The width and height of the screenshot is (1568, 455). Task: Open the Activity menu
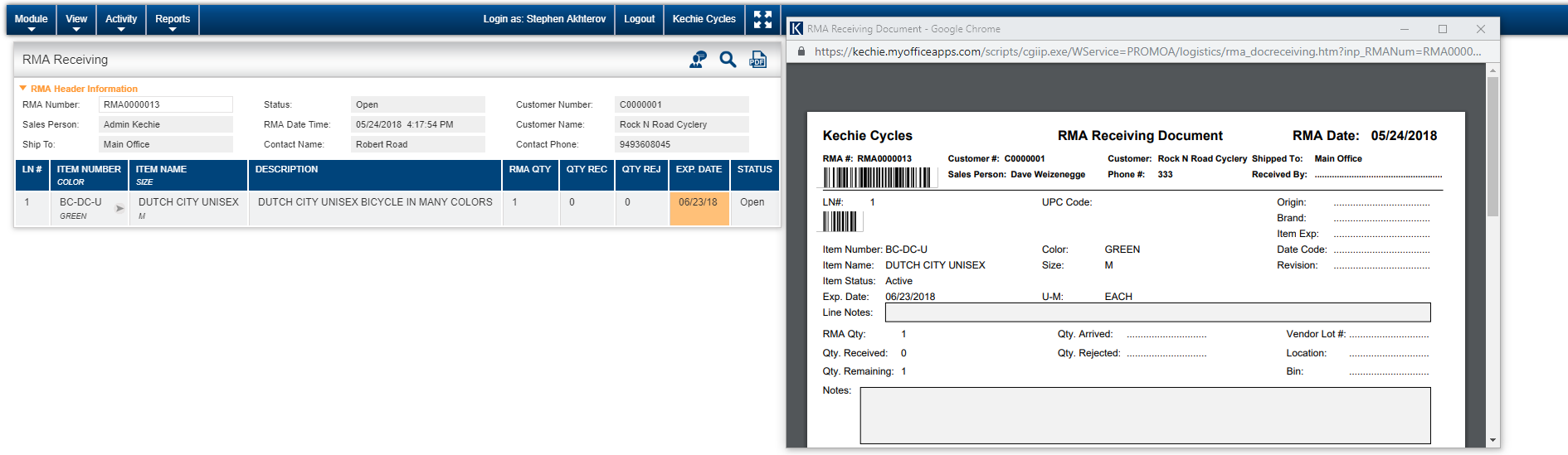click(121, 20)
